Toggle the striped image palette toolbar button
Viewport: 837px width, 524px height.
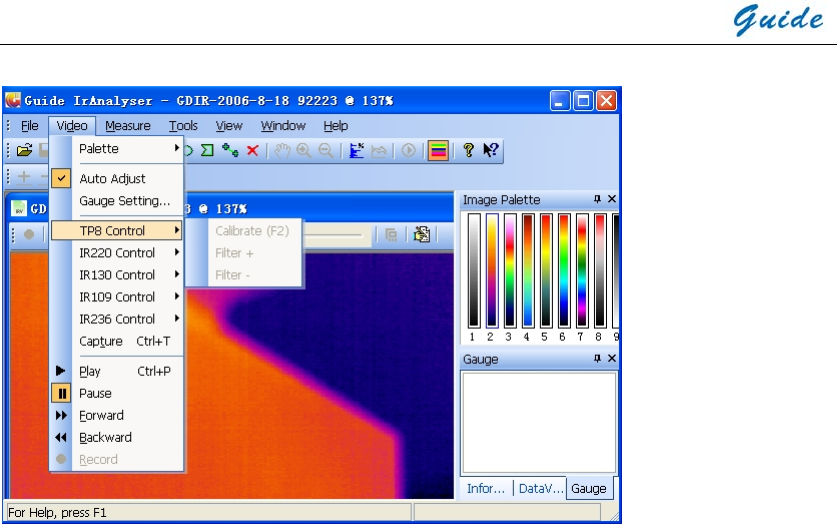438,150
